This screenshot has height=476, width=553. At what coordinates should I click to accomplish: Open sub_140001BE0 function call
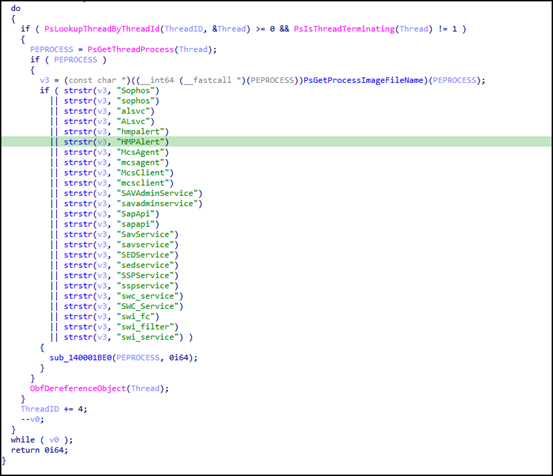click(81, 358)
